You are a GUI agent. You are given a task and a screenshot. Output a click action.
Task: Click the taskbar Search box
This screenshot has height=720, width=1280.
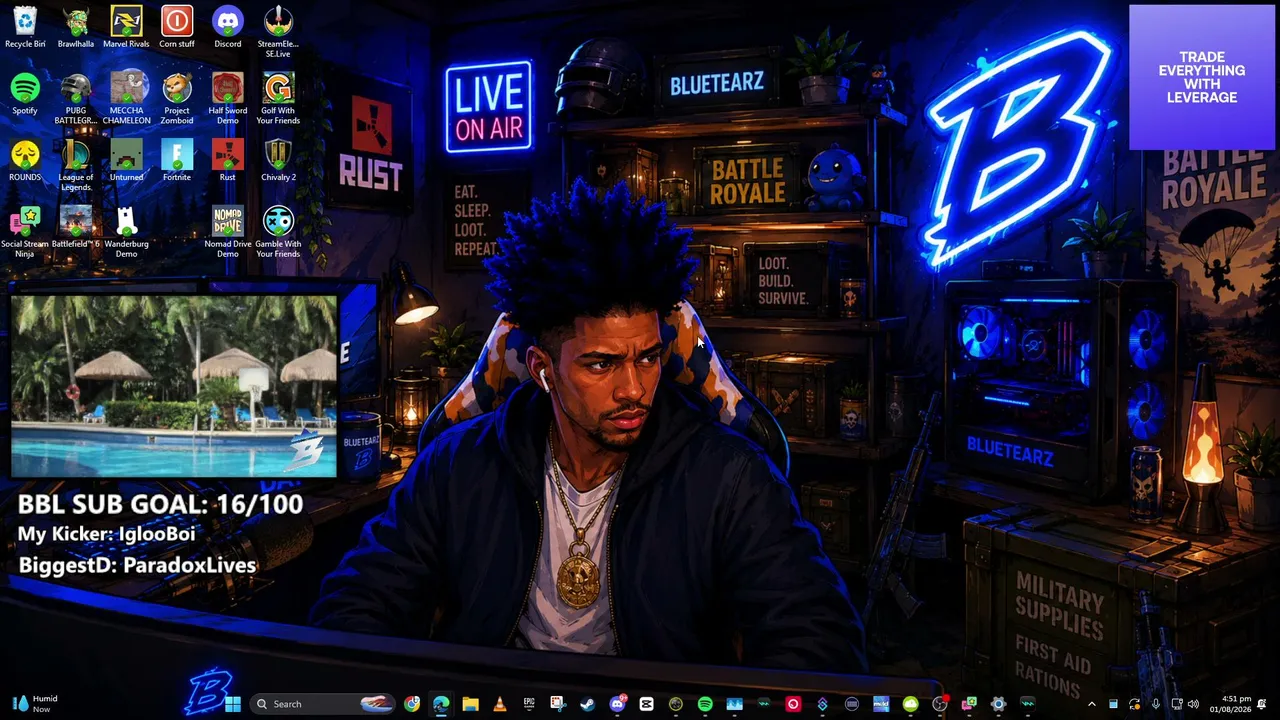(x=322, y=704)
